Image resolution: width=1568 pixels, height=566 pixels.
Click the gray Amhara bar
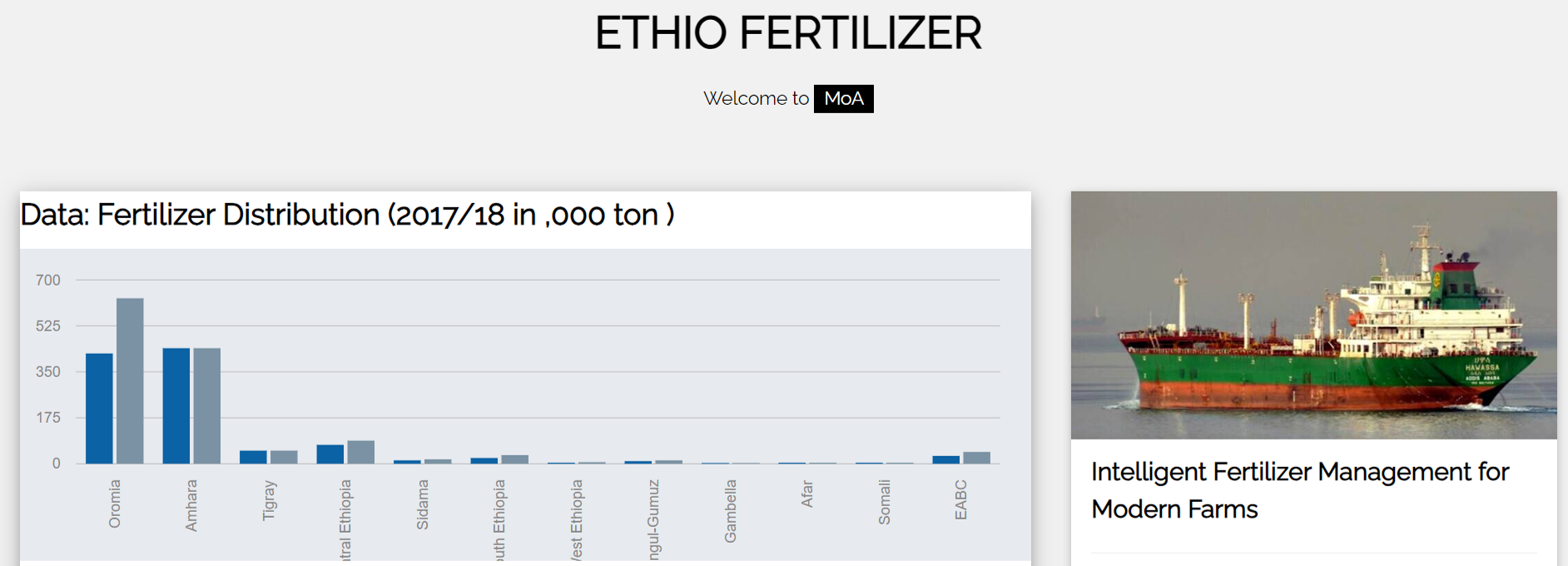tap(206, 405)
